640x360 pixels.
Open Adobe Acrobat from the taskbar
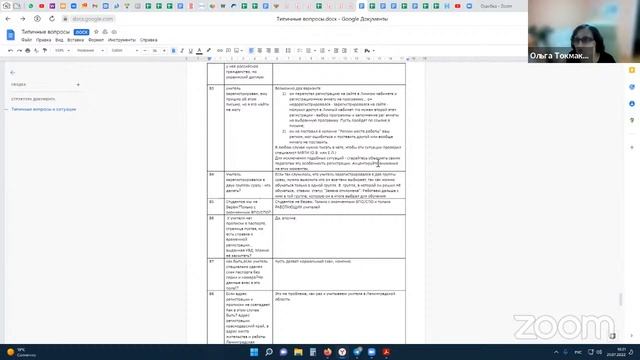click(x=386, y=352)
